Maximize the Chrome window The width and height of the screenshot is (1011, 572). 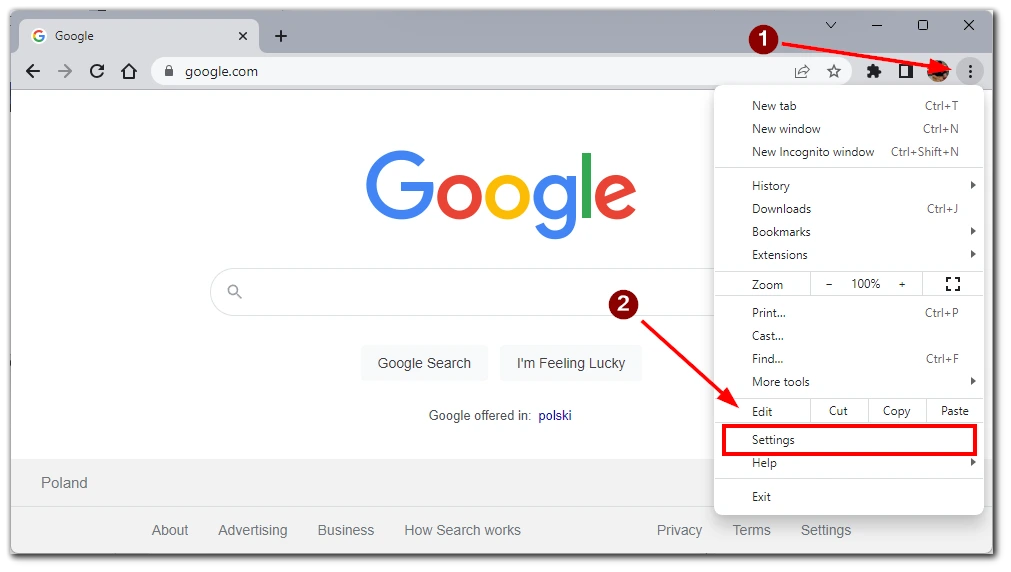coord(923,25)
